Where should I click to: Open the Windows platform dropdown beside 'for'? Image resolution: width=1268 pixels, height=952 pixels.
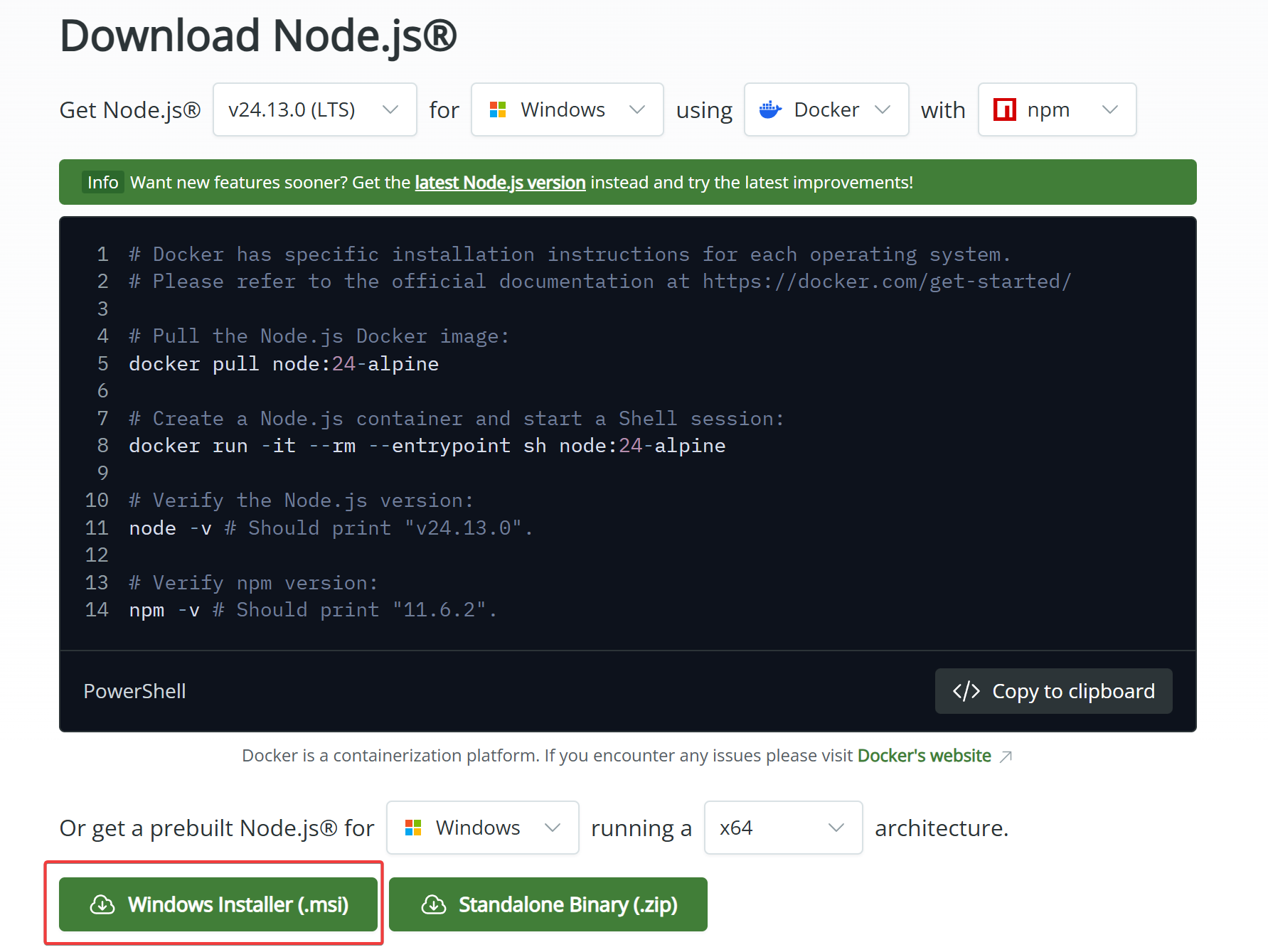pyautogui.click(x=567, y=109)
